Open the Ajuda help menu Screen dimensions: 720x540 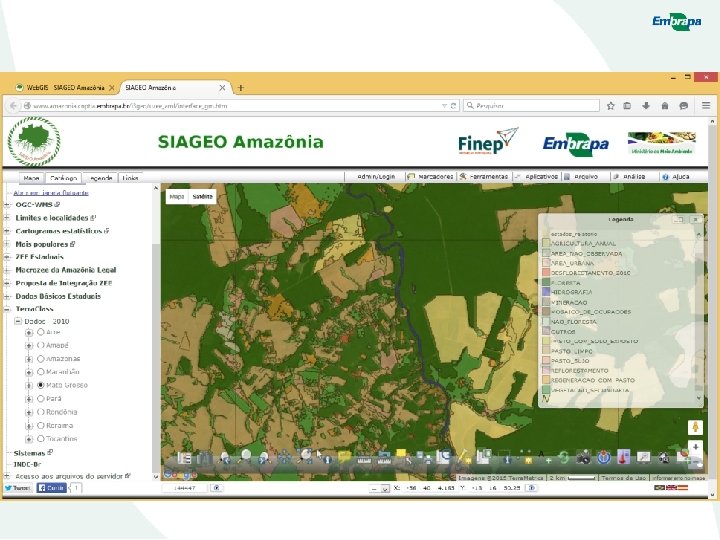pos(675,176)
